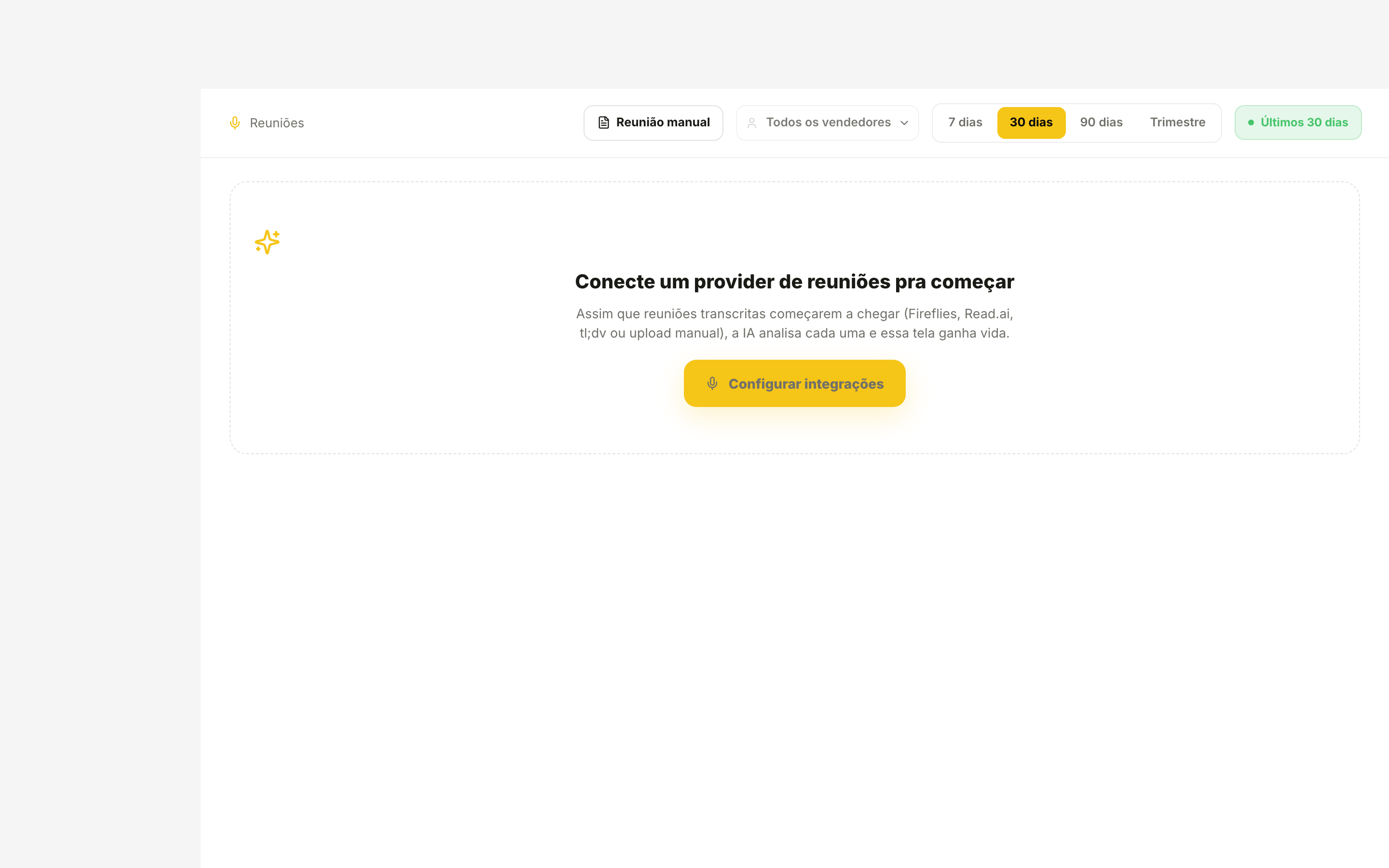Screen dimensions: 1389x868
Task: Click the Configurar integrações button
Action: coord(794,383)
